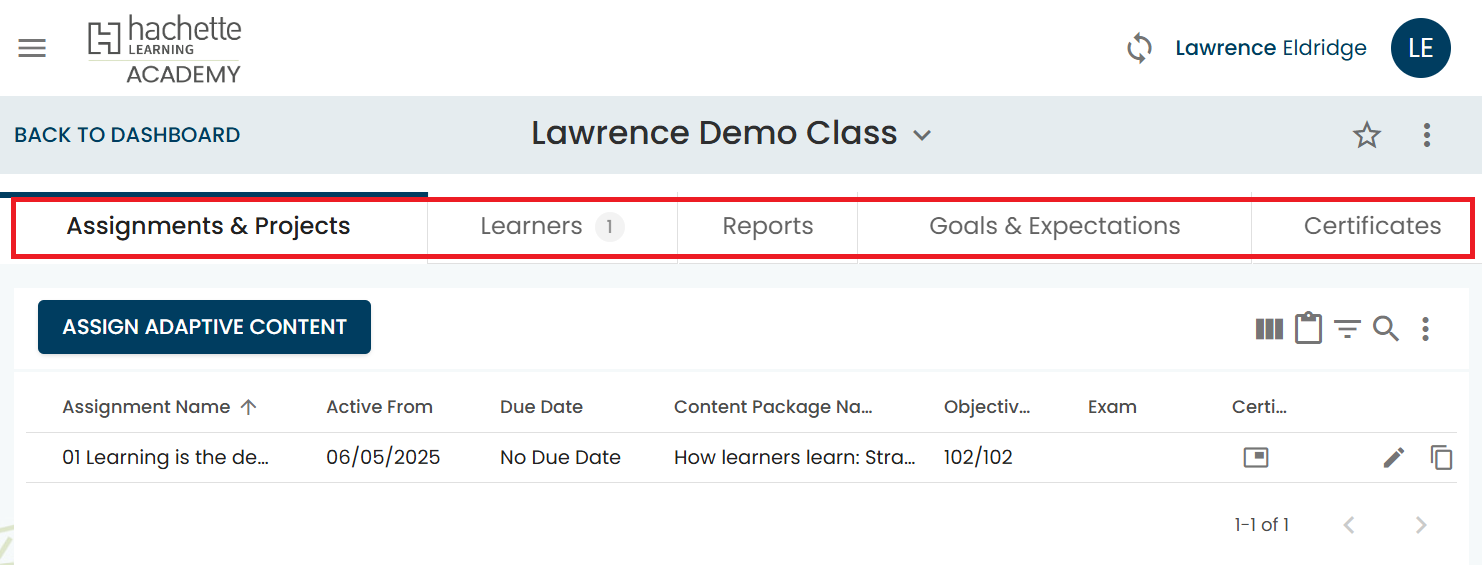Open the column chooser icon
The width and height of the screenshot is (1482, 565).
(x=1269, y=329)
